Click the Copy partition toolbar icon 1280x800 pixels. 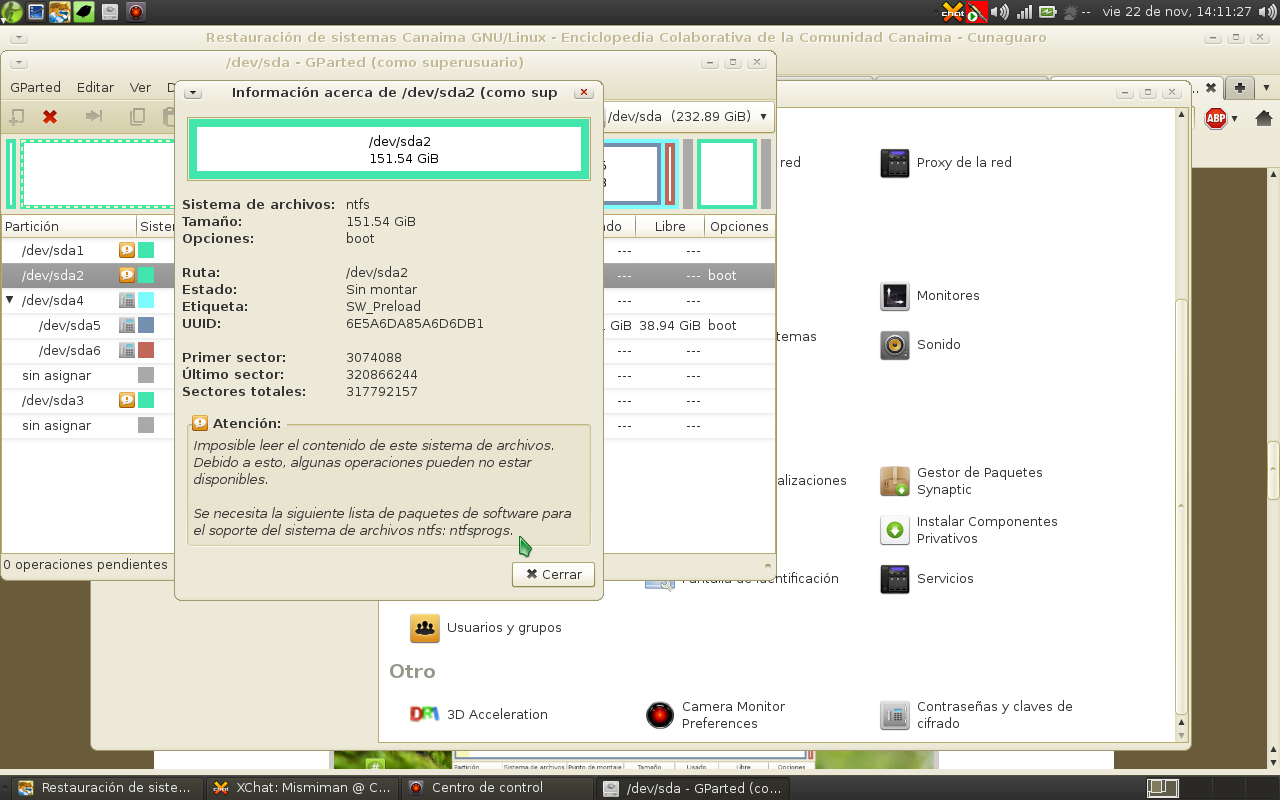click(138, 117)
